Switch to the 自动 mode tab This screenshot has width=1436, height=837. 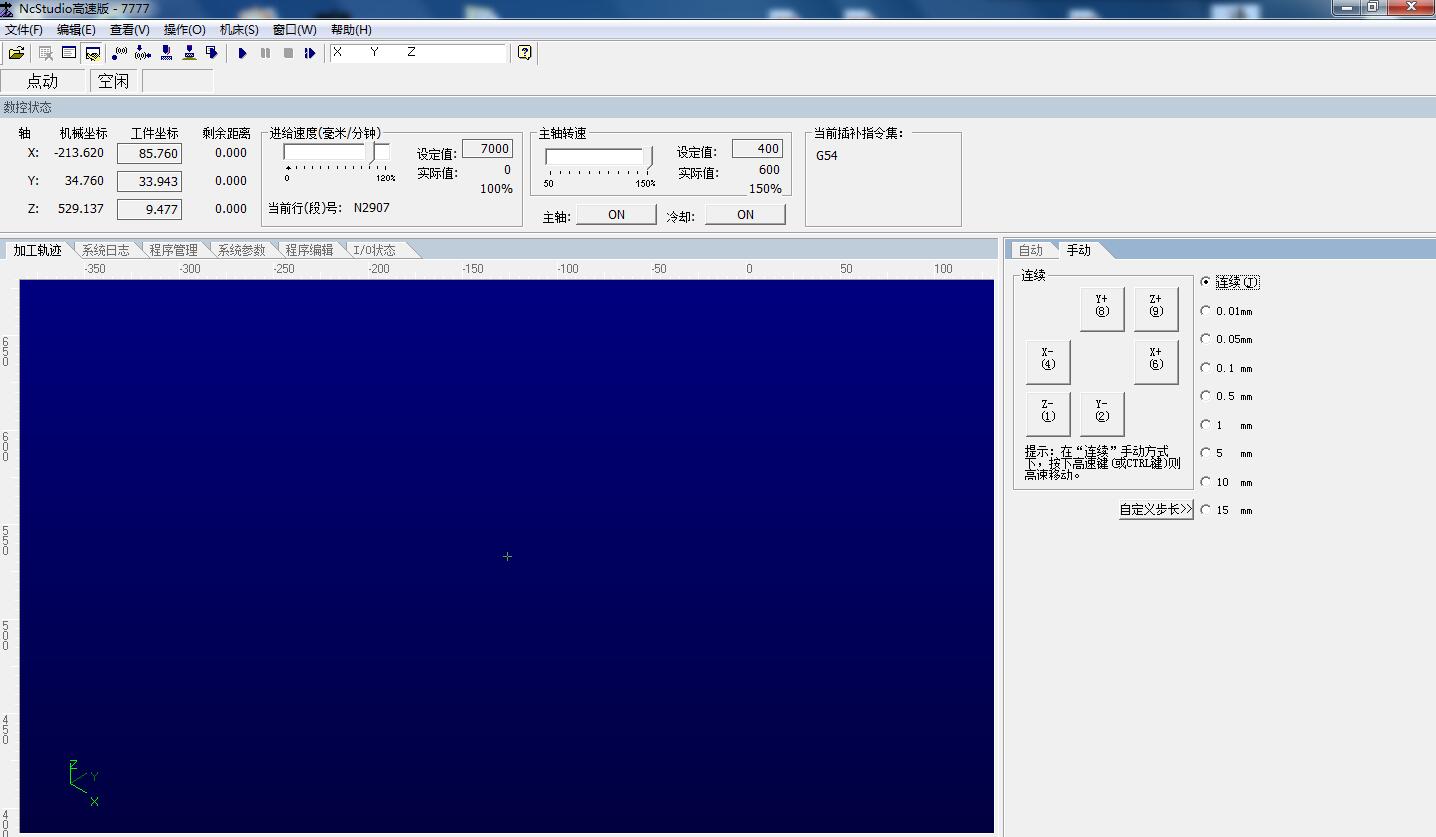pos(1030,250)
